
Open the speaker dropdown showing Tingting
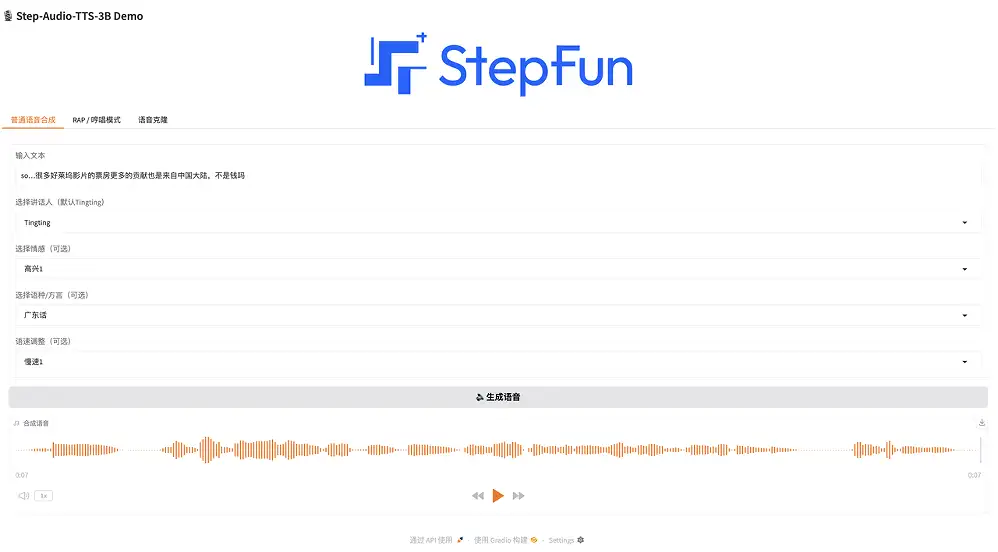(x=497, y=222)
